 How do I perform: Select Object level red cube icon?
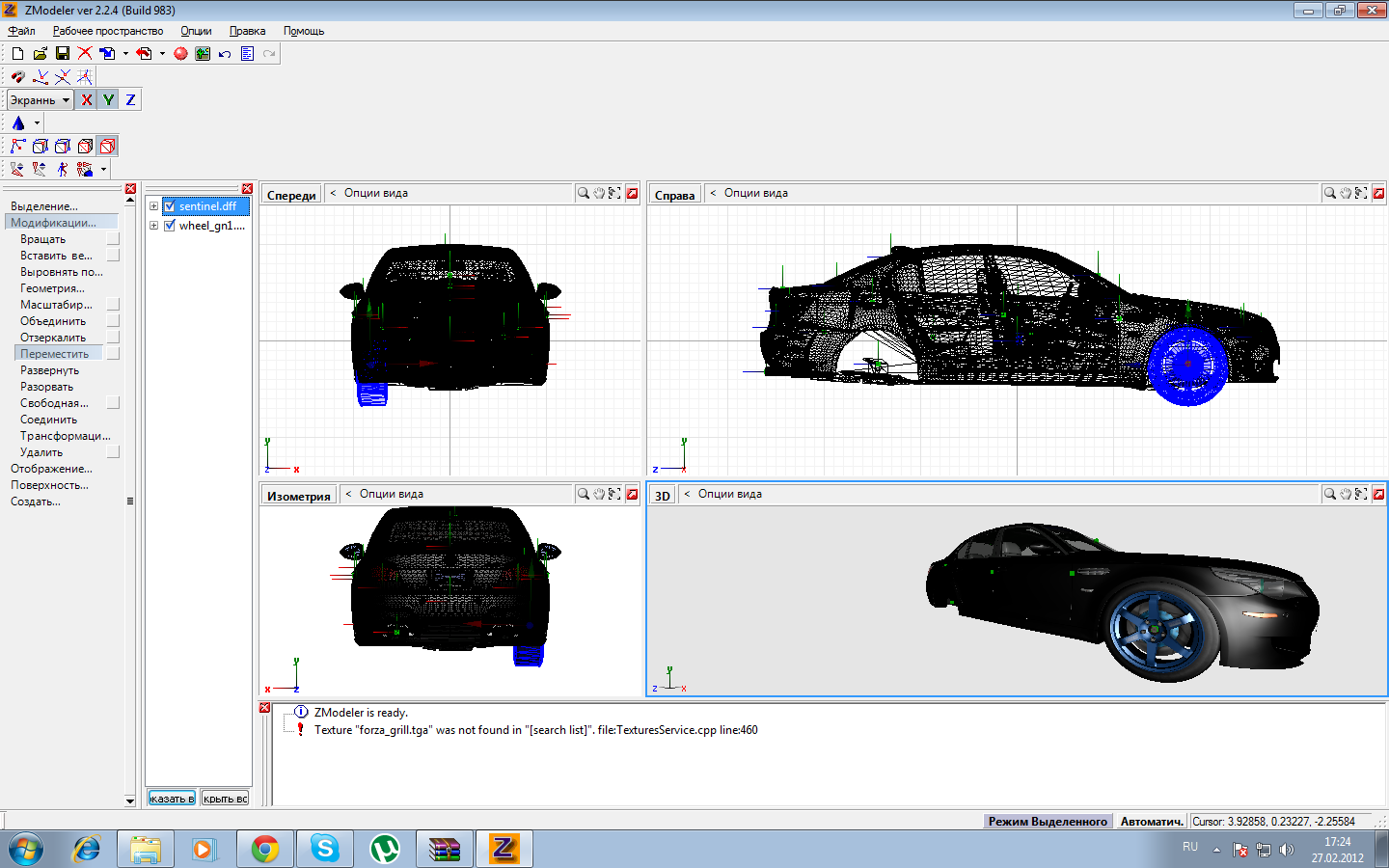coord(108,147)
